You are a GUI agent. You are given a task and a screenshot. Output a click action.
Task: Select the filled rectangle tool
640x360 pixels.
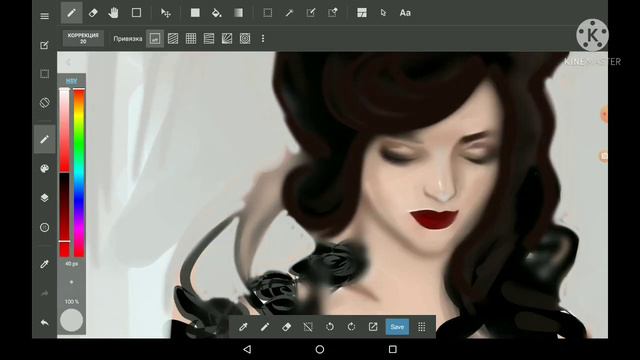pos(195,13)
